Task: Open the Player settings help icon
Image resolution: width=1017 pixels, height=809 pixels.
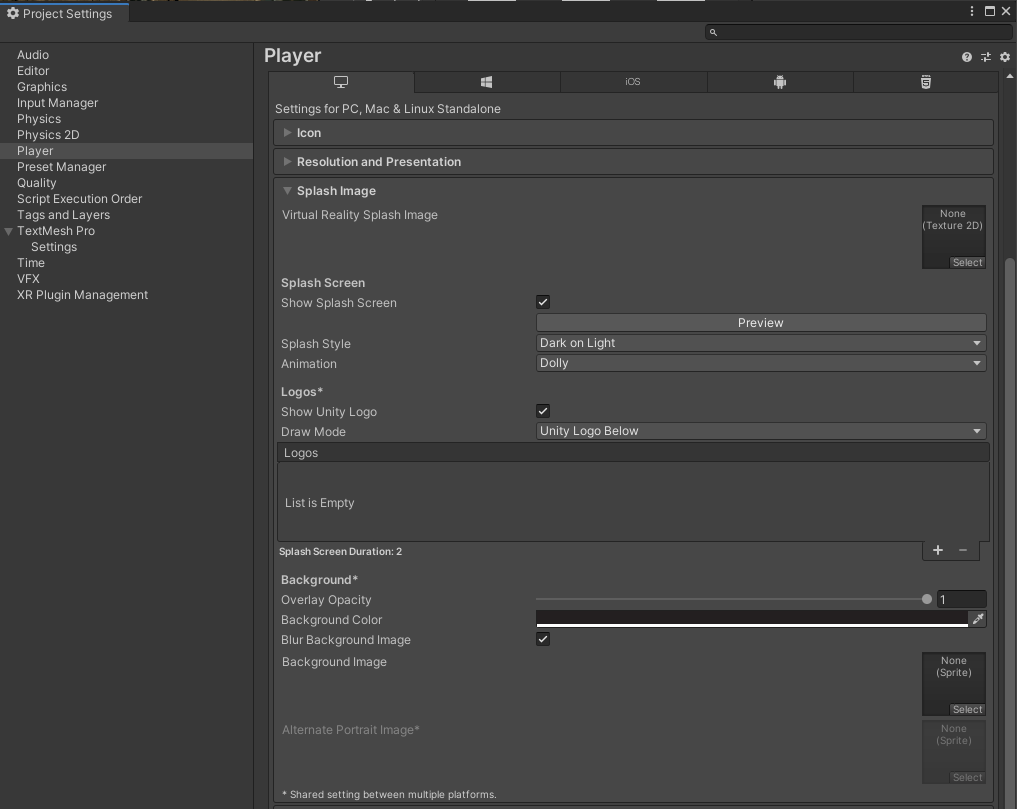Action: (967, 57)
